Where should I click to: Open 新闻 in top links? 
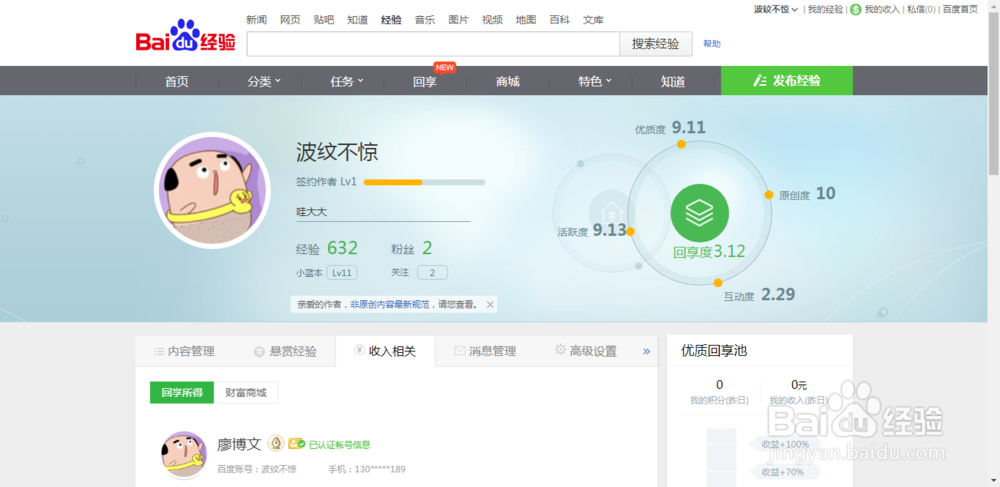(256, 20)
